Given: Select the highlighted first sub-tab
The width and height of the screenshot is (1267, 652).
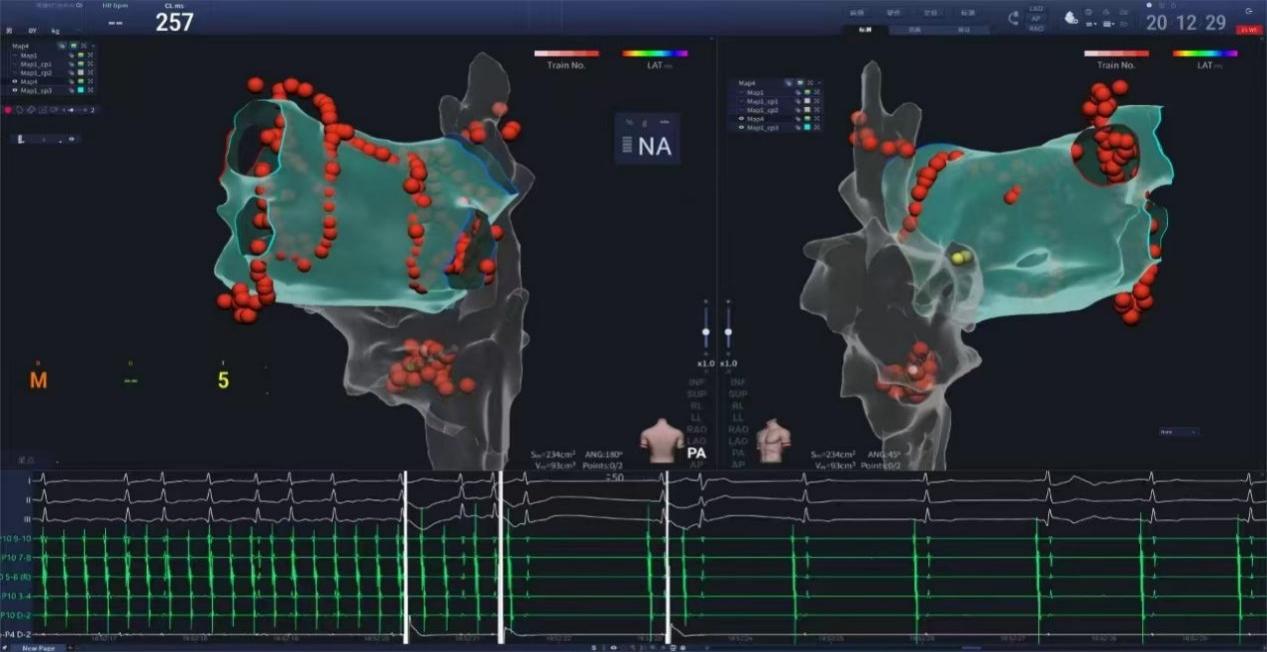Looking at the screenshot, I should pos(865,30).
